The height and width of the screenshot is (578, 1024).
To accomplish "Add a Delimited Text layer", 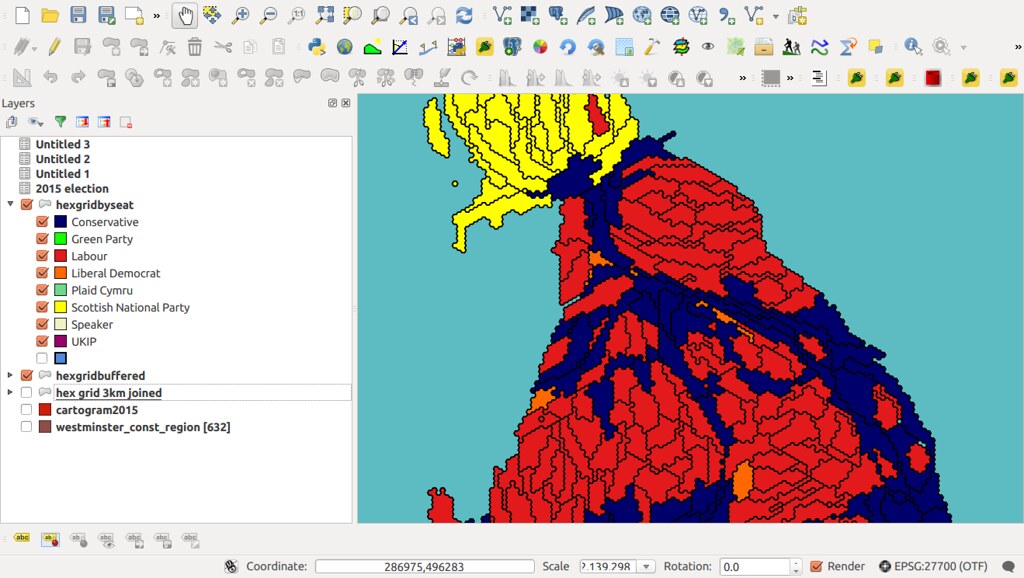I will pos(728,15).
